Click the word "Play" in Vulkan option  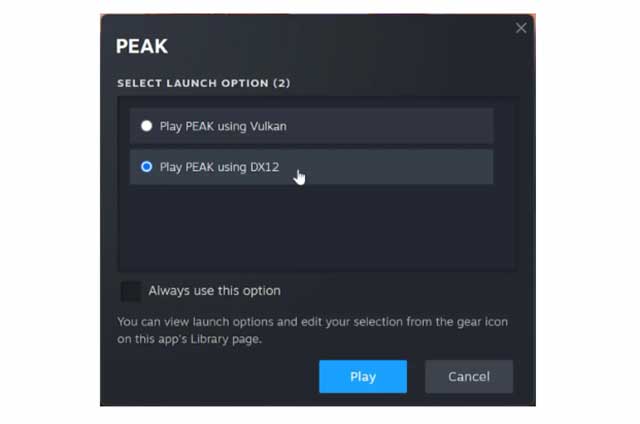tap(172, 126)
